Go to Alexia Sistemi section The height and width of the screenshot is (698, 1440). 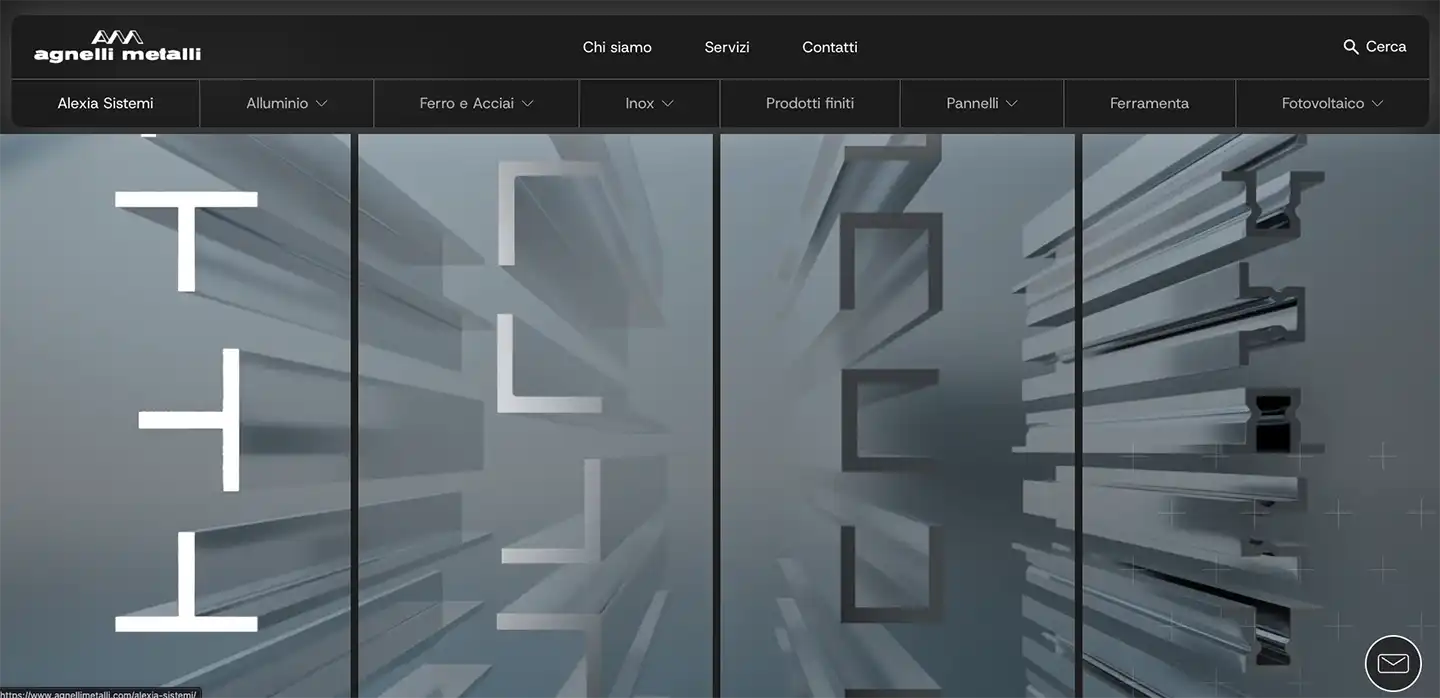click(105, 103)
